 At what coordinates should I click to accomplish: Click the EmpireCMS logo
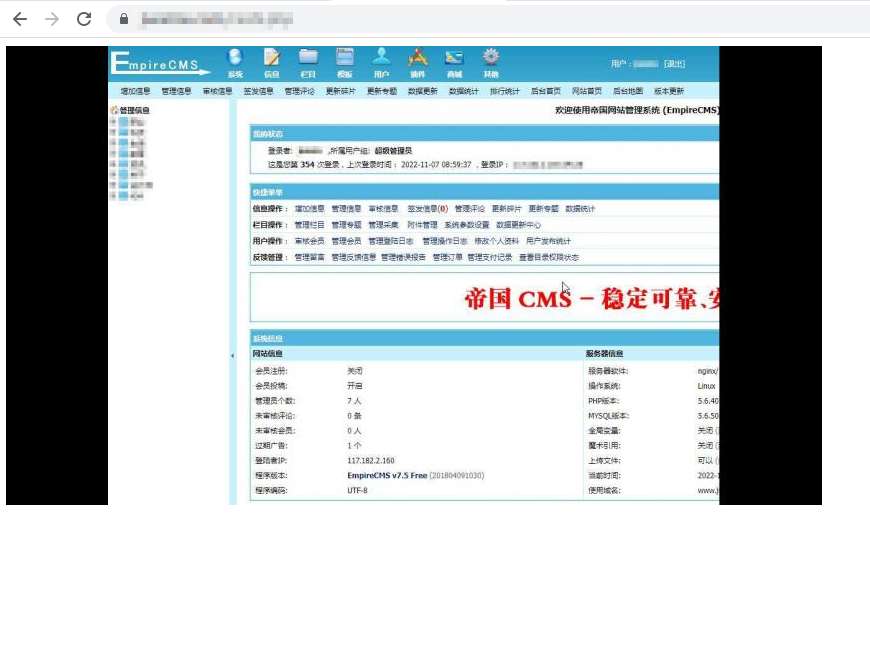[x=160, y=63]
